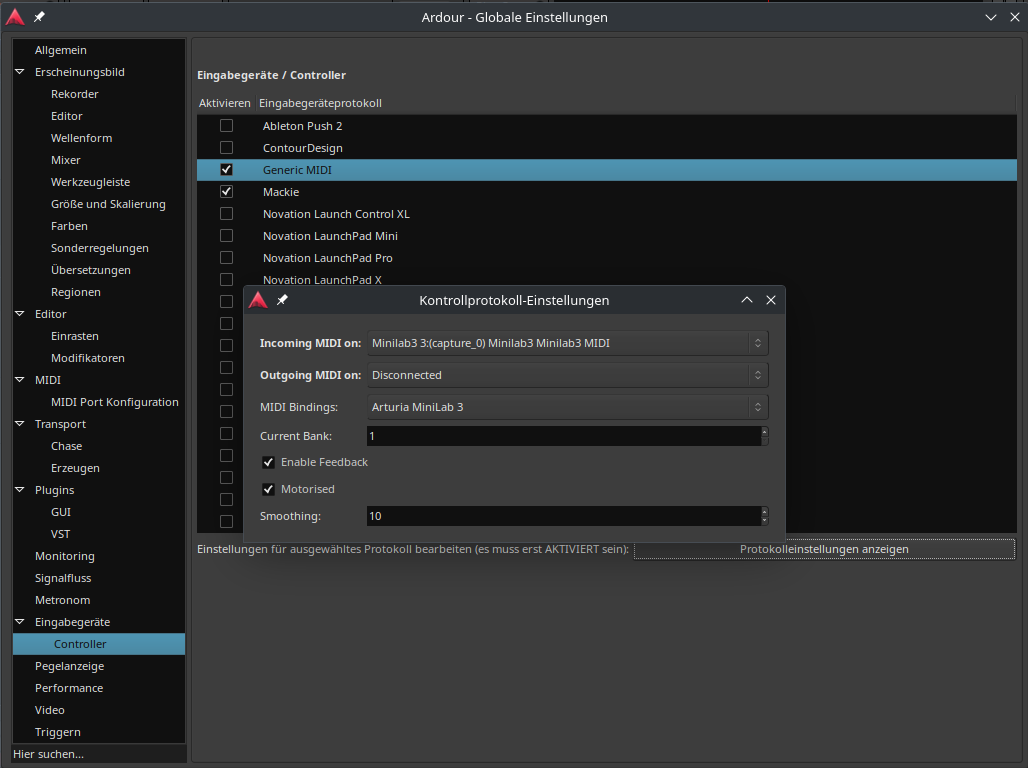Collapse the MIDI tree section

(20, 380)
